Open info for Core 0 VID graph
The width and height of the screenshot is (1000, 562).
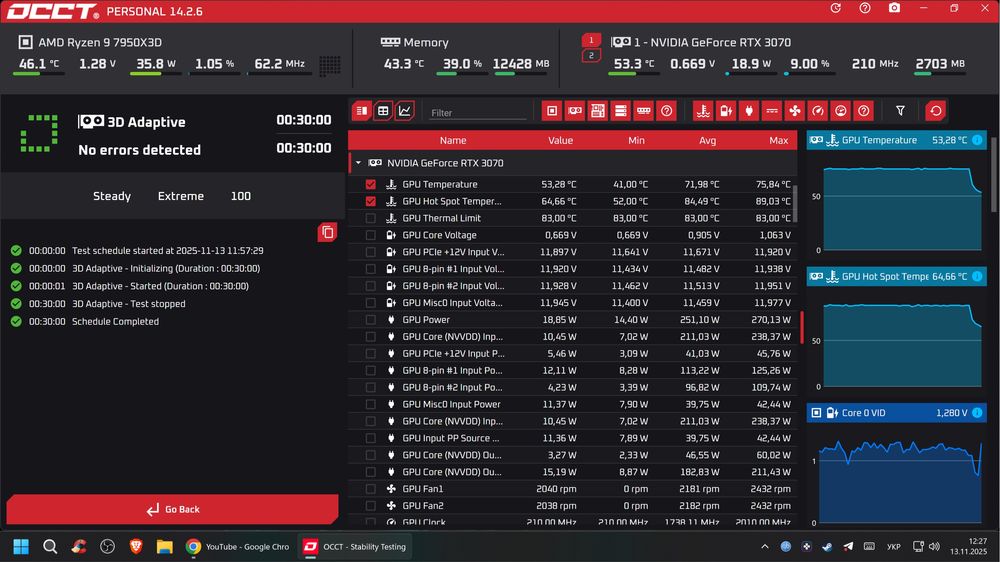click(977, 413)
